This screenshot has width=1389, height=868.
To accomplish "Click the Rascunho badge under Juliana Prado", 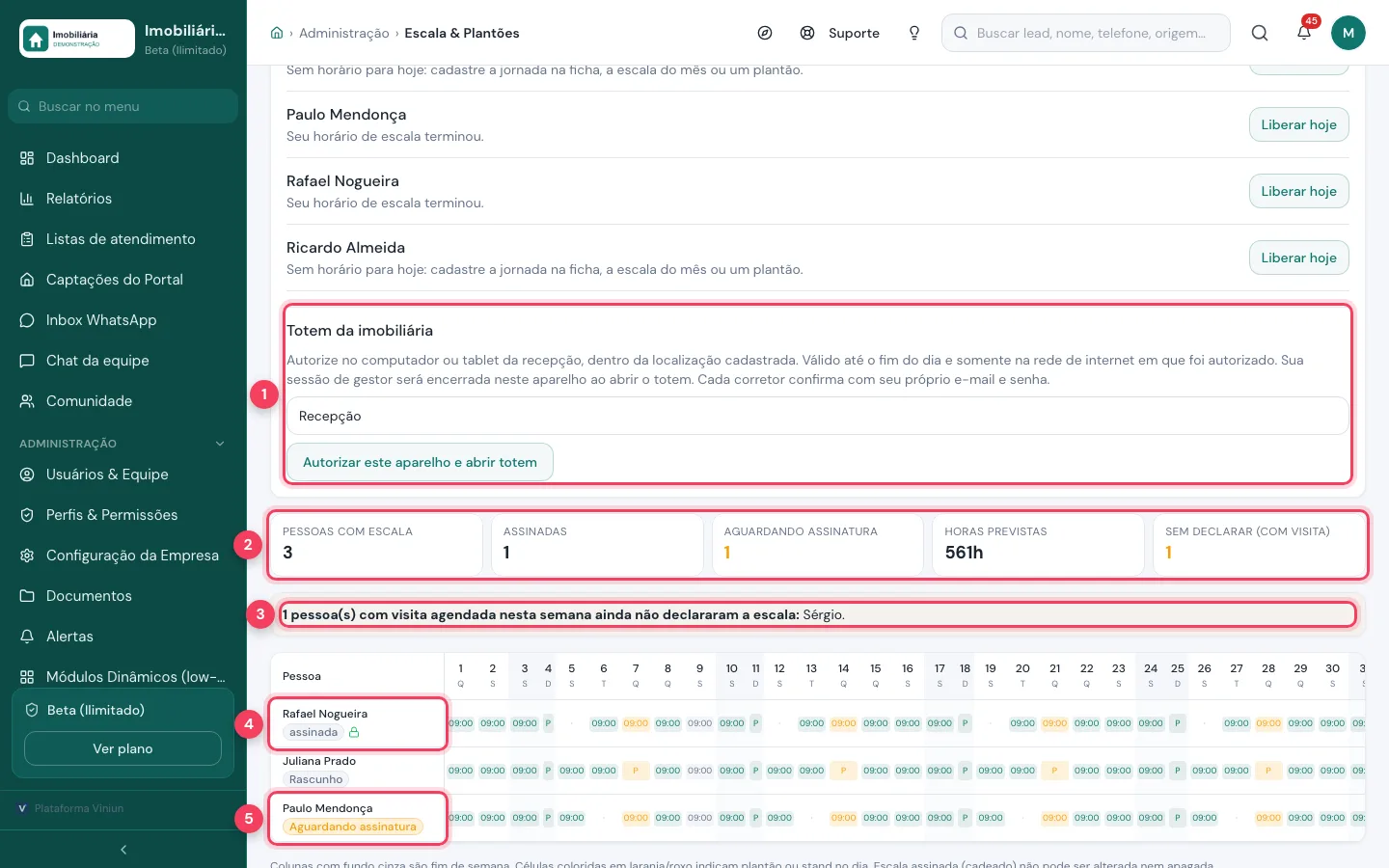I will [x=315, y=779].
